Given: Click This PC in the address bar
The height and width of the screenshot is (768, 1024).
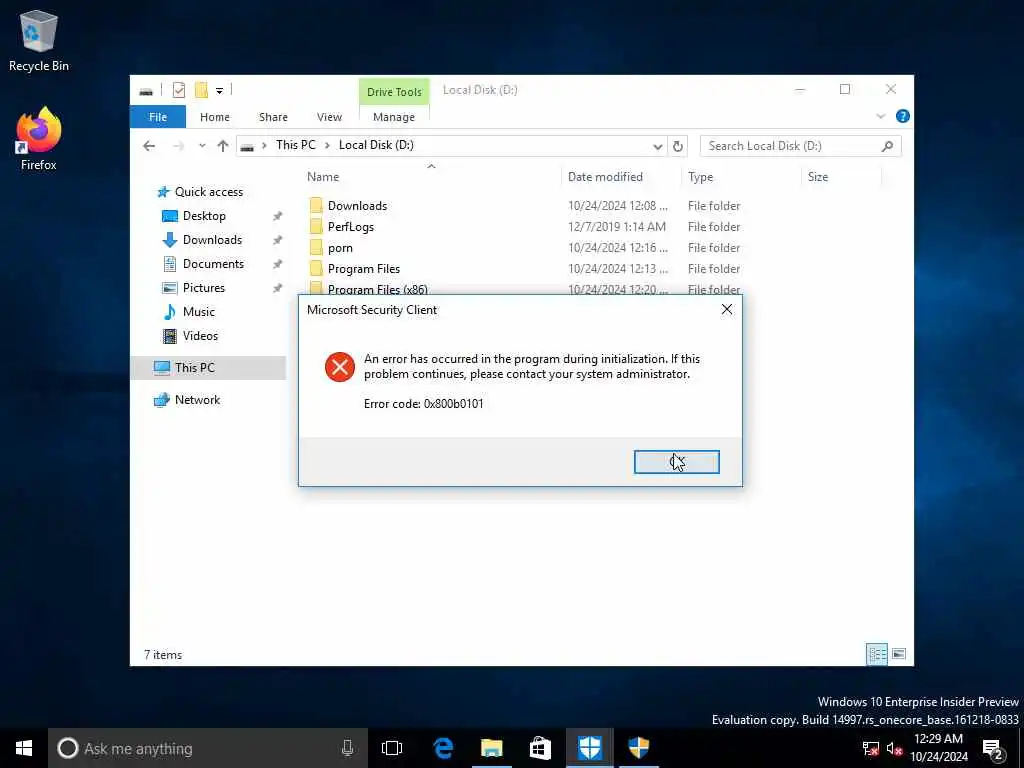Looking at the screenshot, I should click(x=295, y=145).
